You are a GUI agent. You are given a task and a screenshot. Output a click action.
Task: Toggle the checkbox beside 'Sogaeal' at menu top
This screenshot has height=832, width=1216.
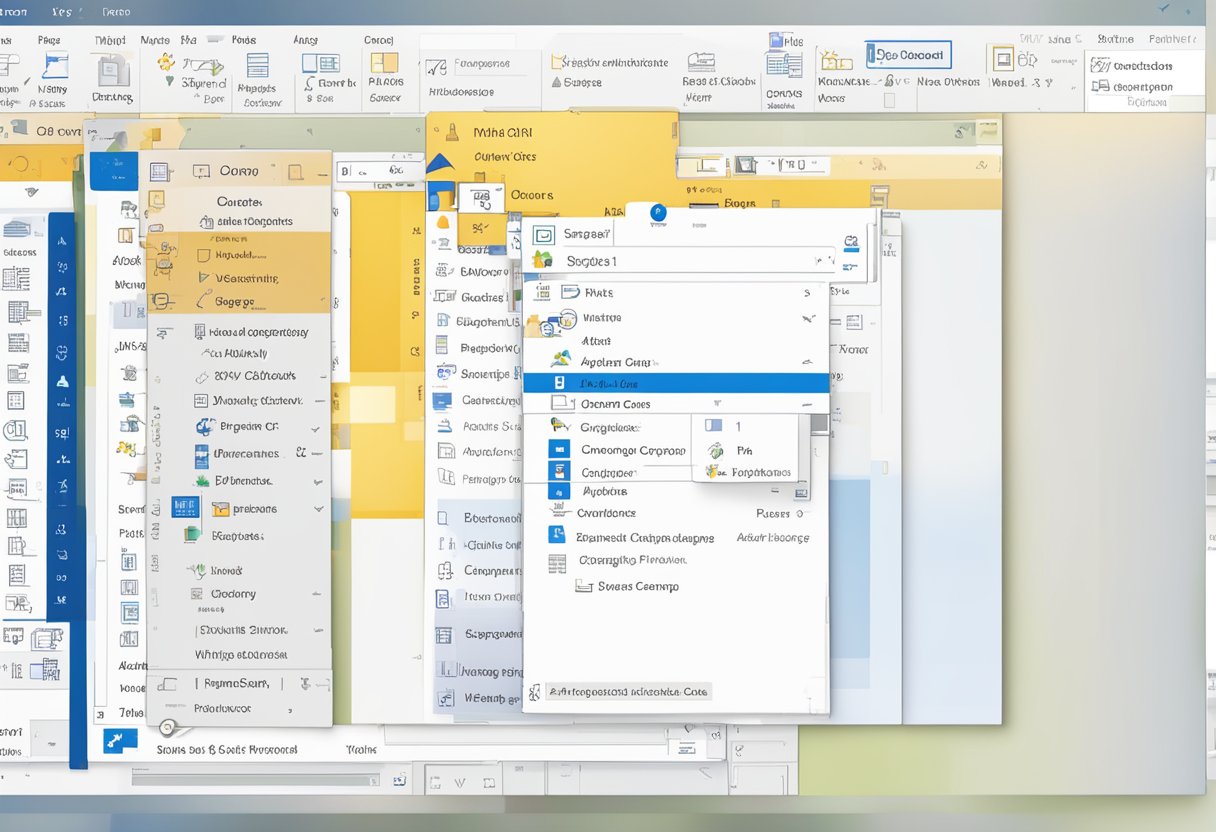click(543, 235)
